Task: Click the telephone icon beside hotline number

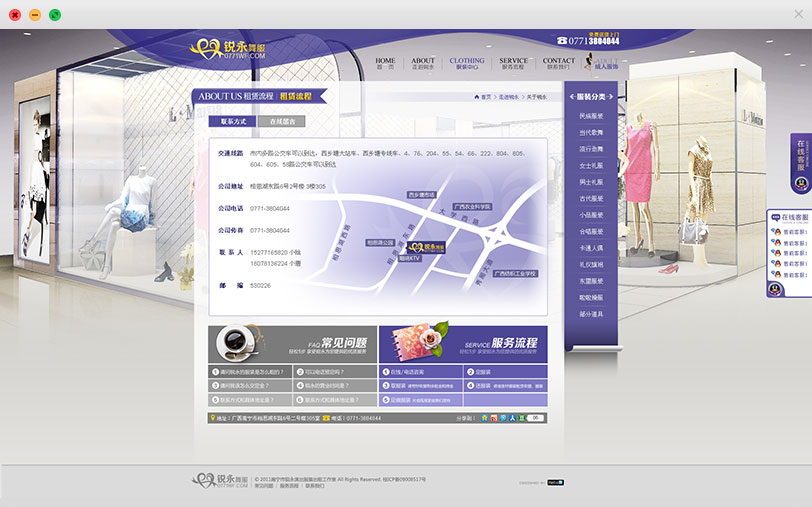Action: click(563, 41)
